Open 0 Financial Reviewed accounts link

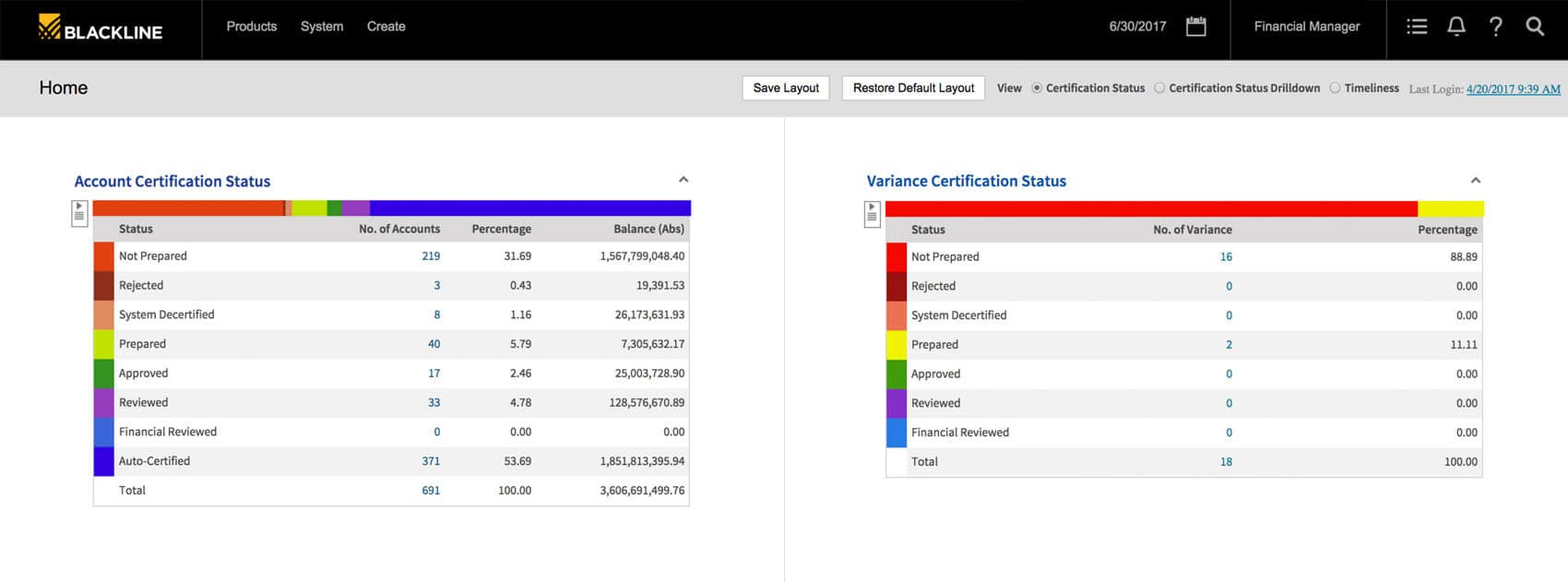pos(437,433)
